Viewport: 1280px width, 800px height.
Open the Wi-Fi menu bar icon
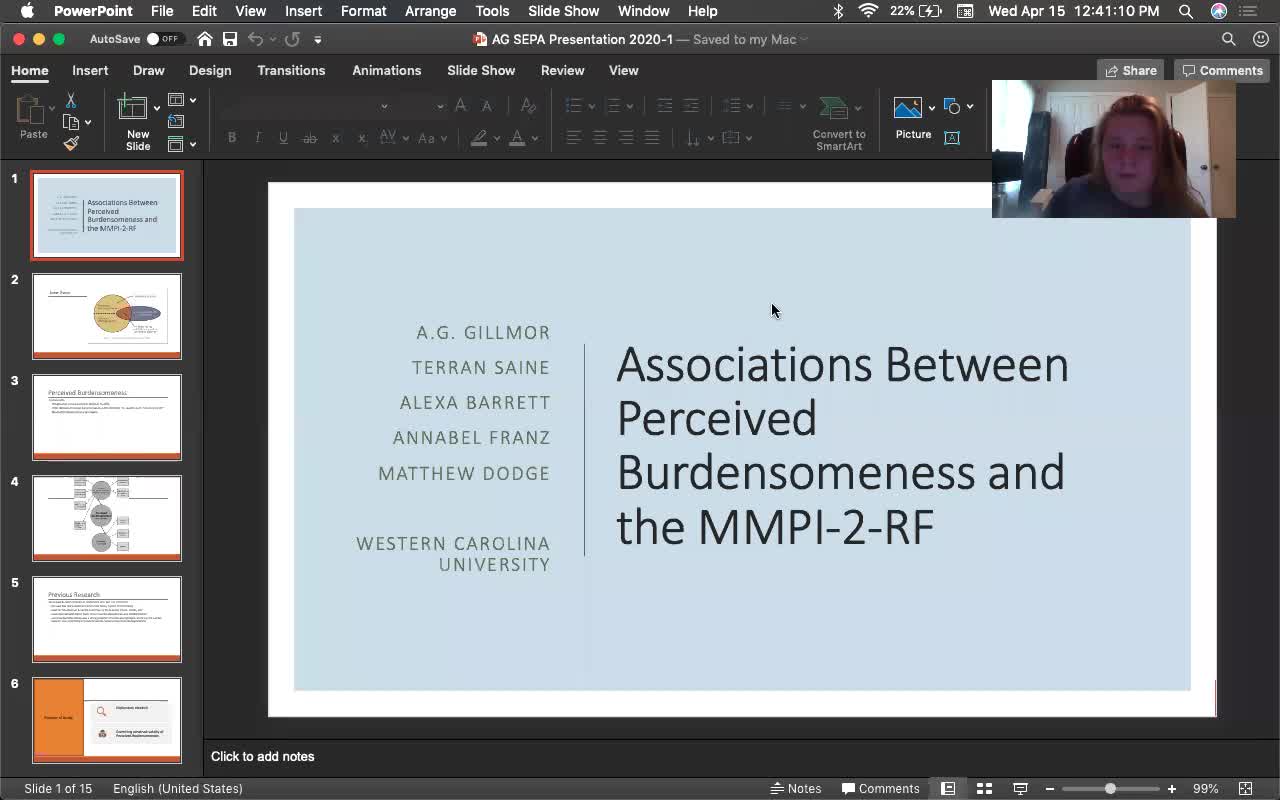(868, 11)
